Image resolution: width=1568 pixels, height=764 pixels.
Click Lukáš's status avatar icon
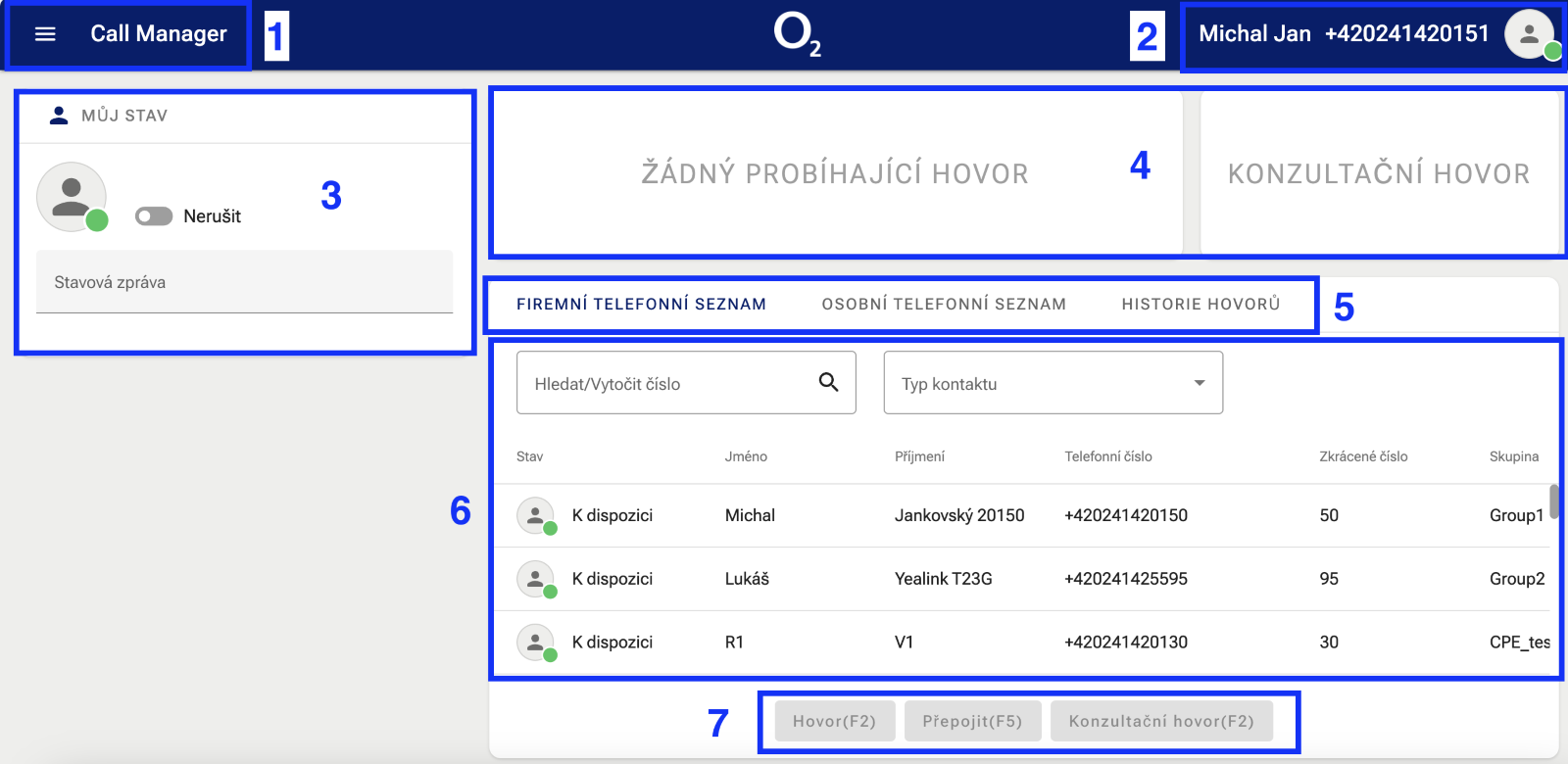pos(535,579)
